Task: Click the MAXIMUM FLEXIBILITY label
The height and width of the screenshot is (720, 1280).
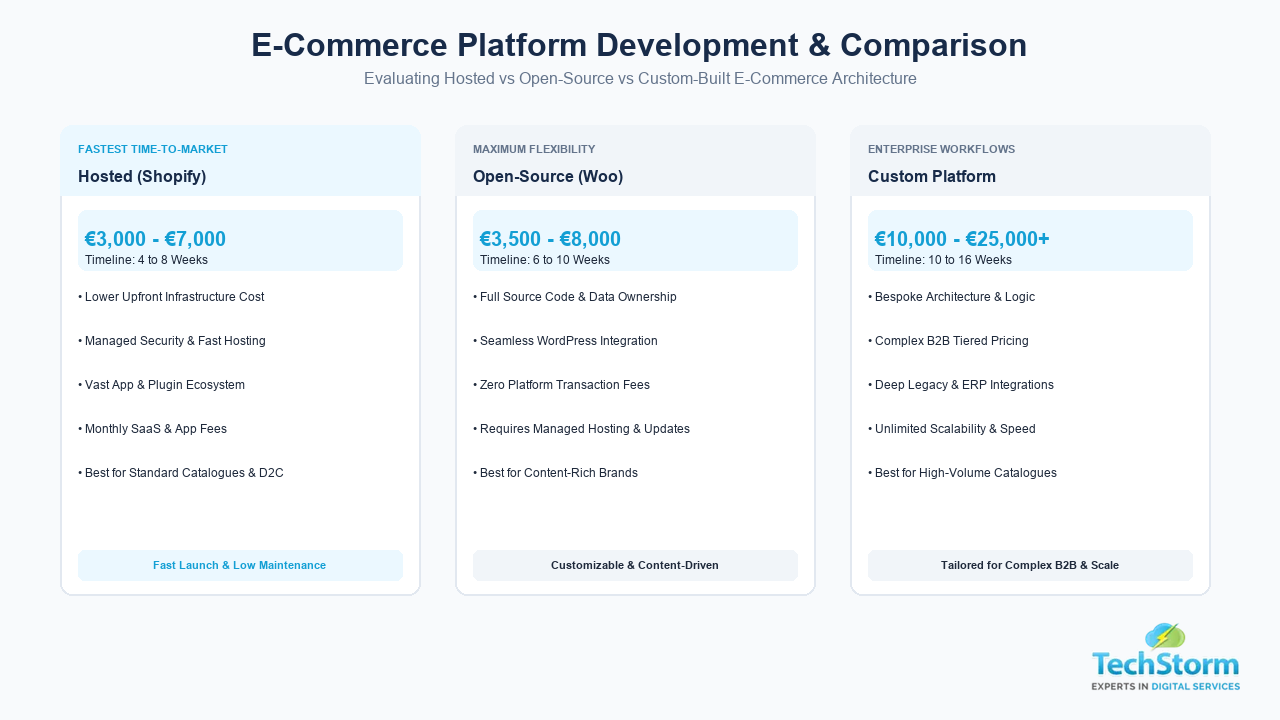Action: (x=534, y=149)
